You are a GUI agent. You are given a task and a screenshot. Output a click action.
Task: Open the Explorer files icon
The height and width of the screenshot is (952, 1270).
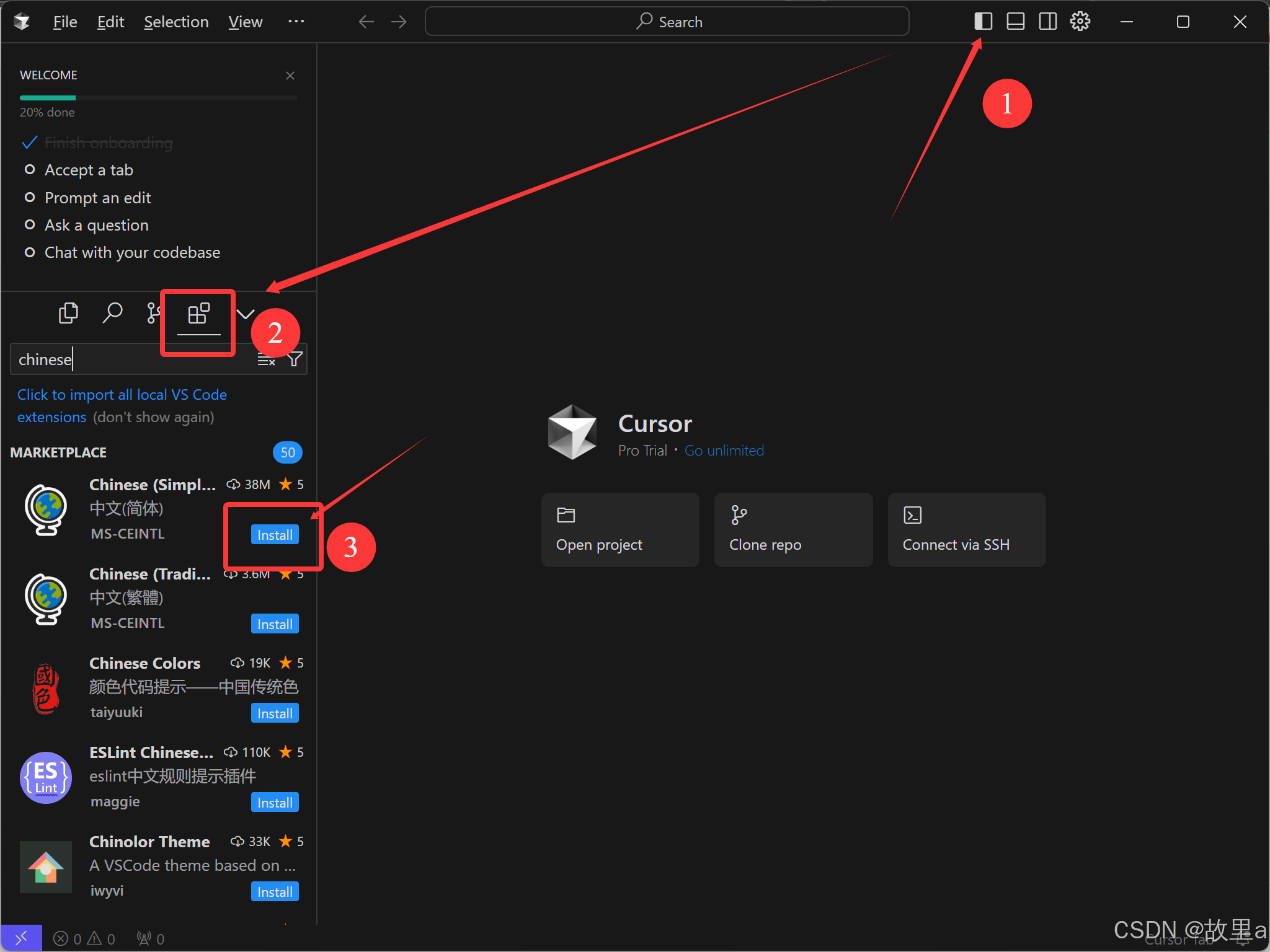point(68,313)
